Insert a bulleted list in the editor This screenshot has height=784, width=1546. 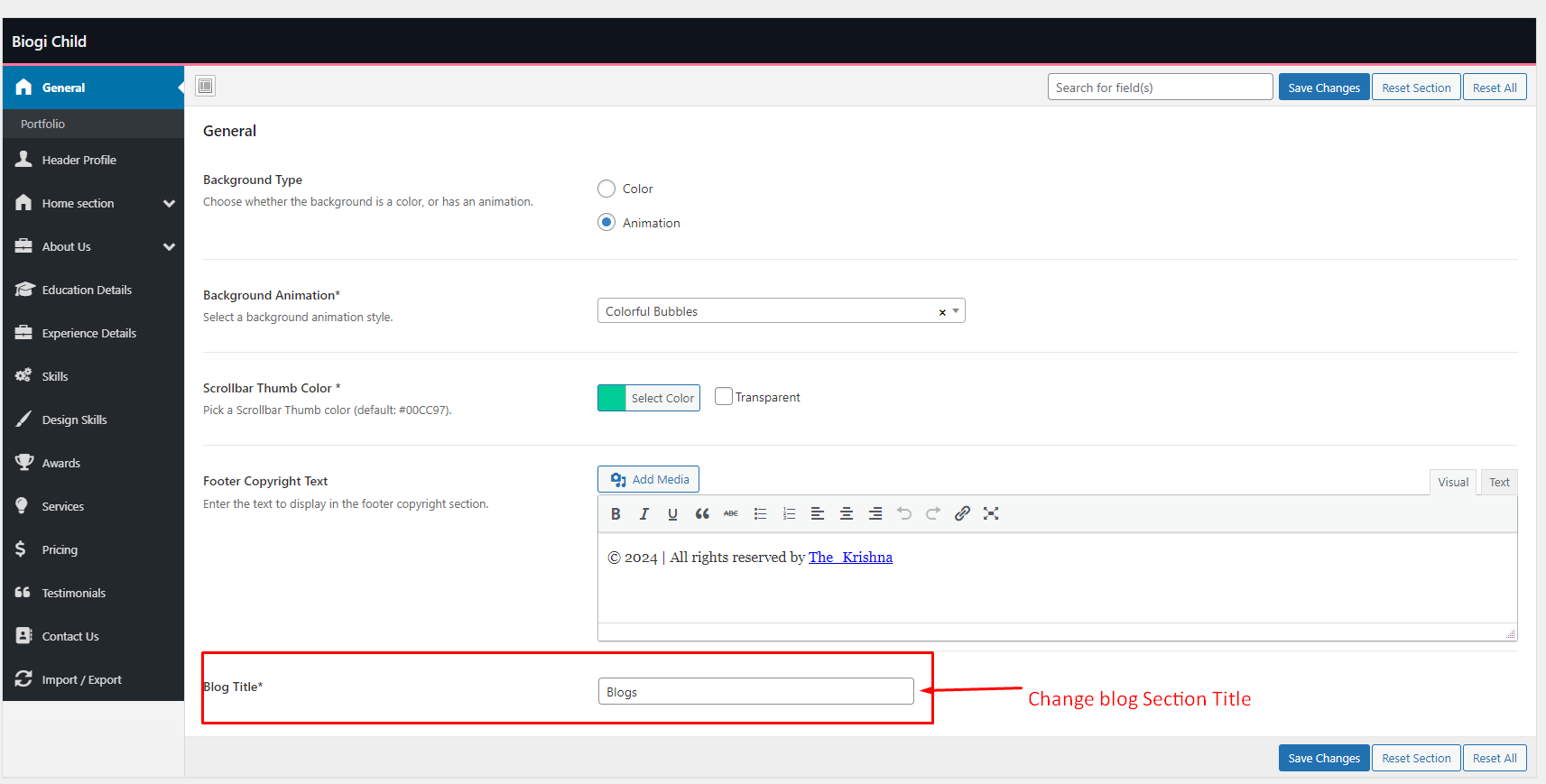[x=760, y=513]
